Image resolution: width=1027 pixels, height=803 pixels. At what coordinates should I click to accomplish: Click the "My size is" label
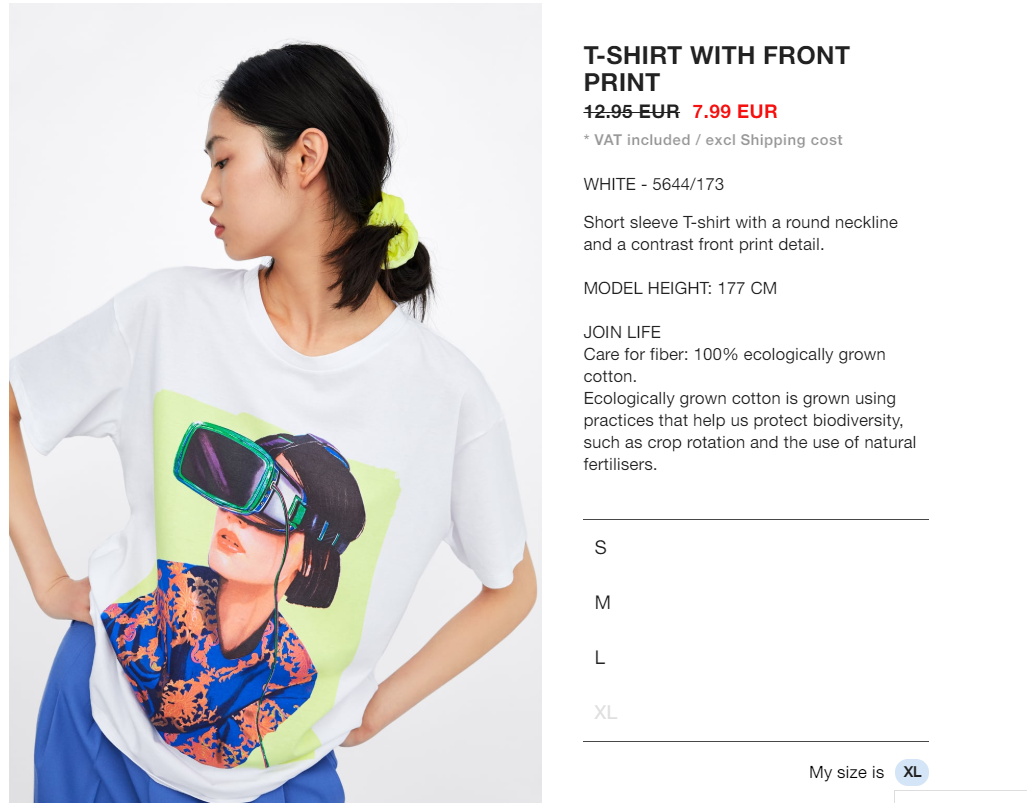click(x=846, y=773)
